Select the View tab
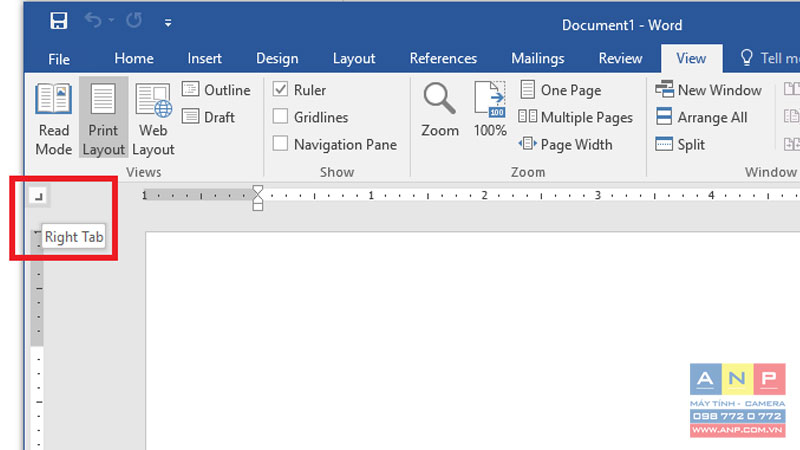 691,59
